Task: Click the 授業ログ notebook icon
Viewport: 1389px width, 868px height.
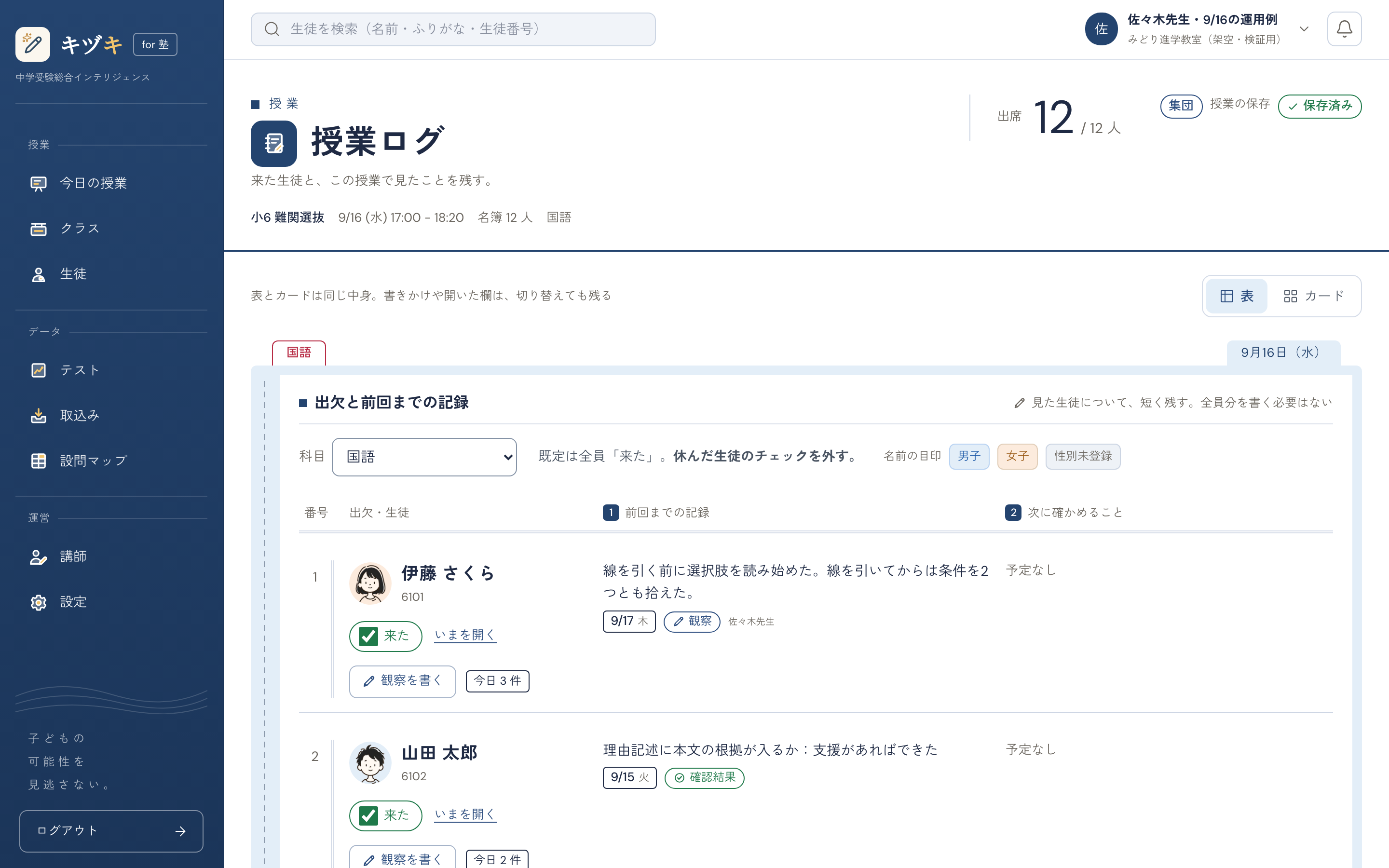Action: point(274,144)
